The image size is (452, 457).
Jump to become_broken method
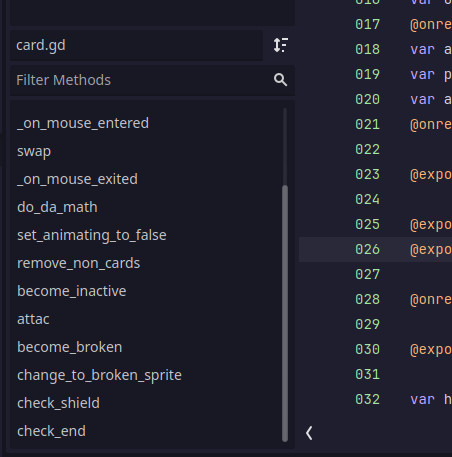click(x=69, y=347)
